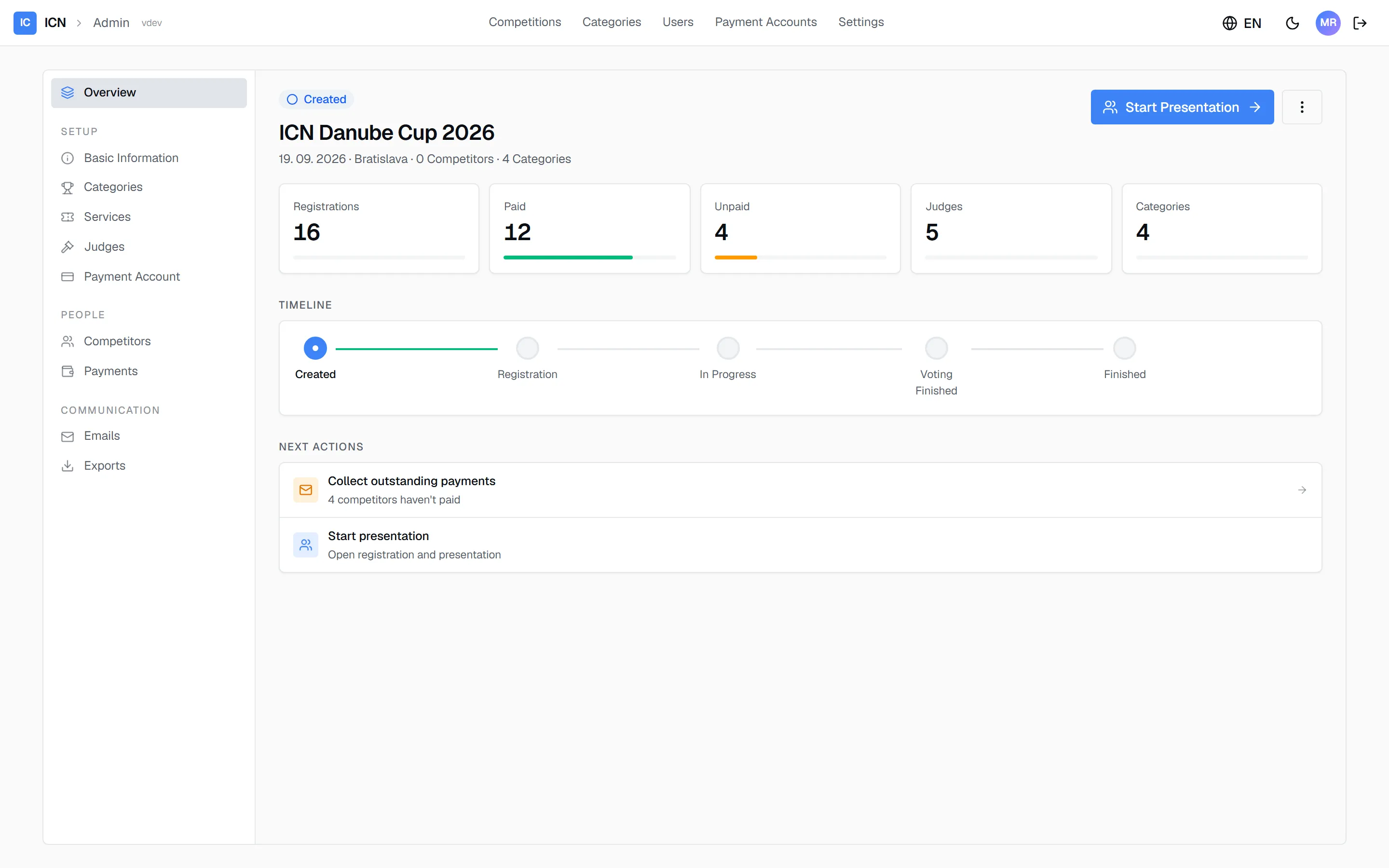Image resolution: width=1389 pixels, height=868 pixels.
Task: Open Payments sidebar link
Action: 149,371
